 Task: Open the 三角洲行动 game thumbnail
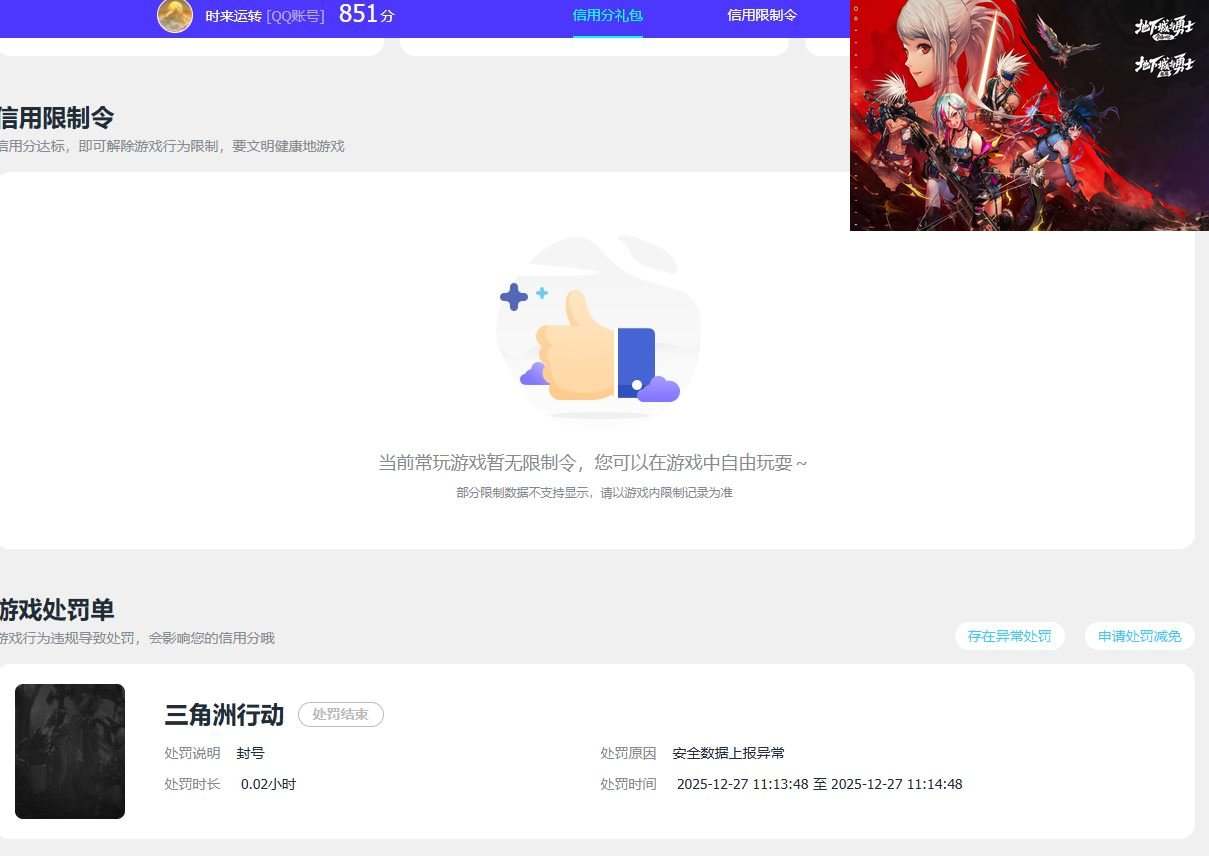pos(70,751)
